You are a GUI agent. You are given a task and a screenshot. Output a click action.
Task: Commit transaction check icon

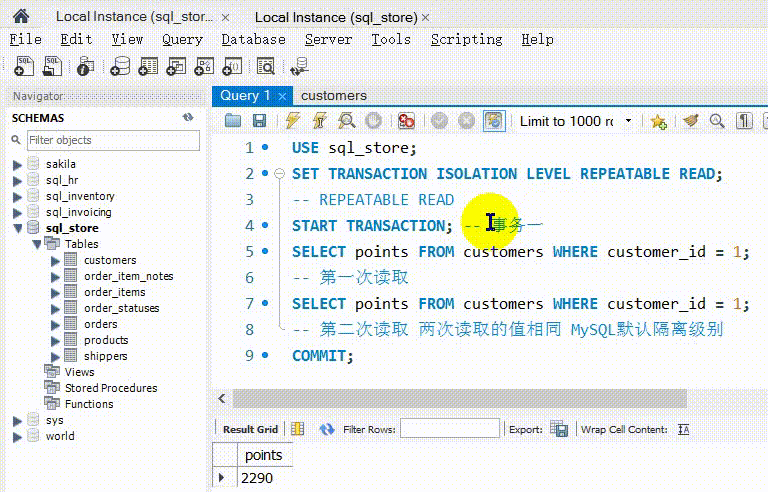tap(439, 121)
